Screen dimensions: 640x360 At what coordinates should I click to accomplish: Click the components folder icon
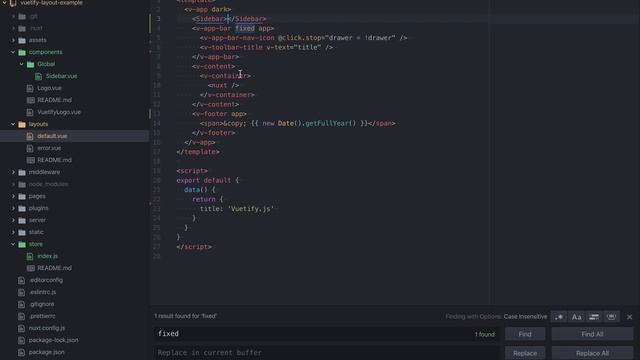click(22, 52)
